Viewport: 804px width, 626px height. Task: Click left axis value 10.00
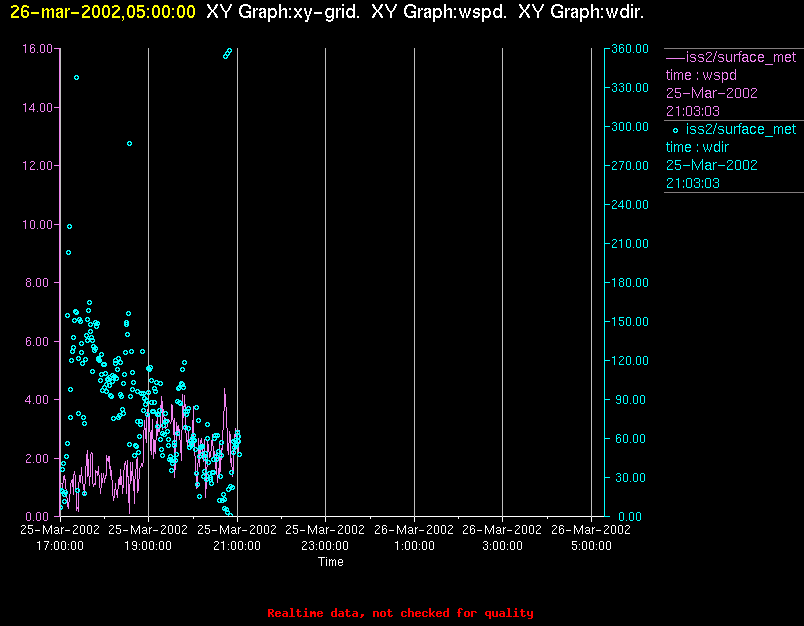(37, 225)
